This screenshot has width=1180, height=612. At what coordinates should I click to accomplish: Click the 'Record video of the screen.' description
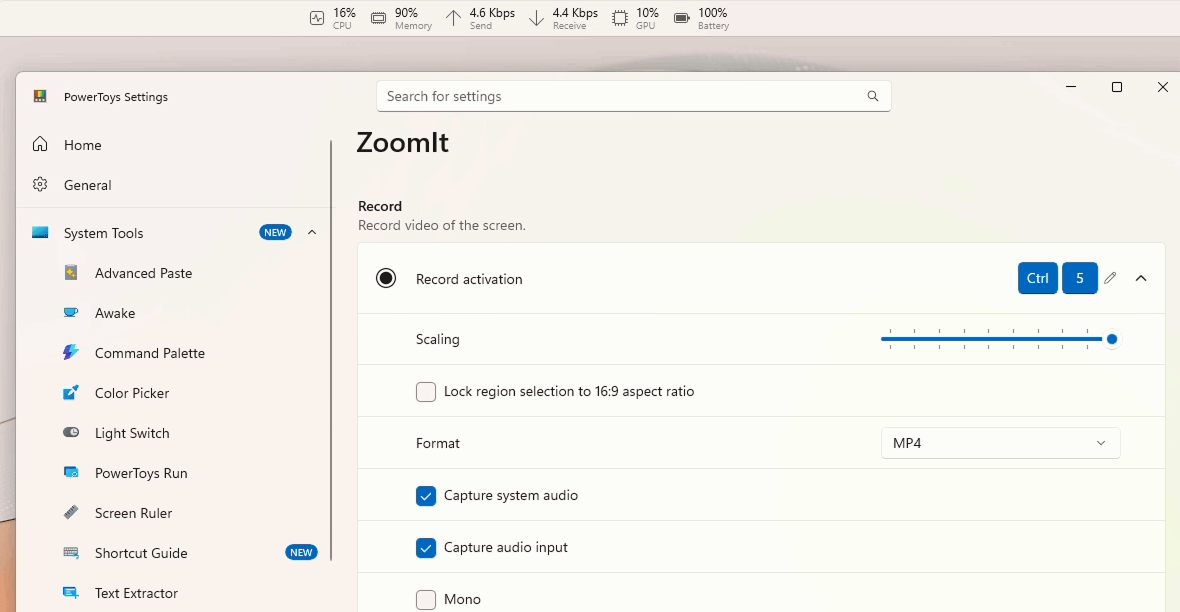[442, 225]
